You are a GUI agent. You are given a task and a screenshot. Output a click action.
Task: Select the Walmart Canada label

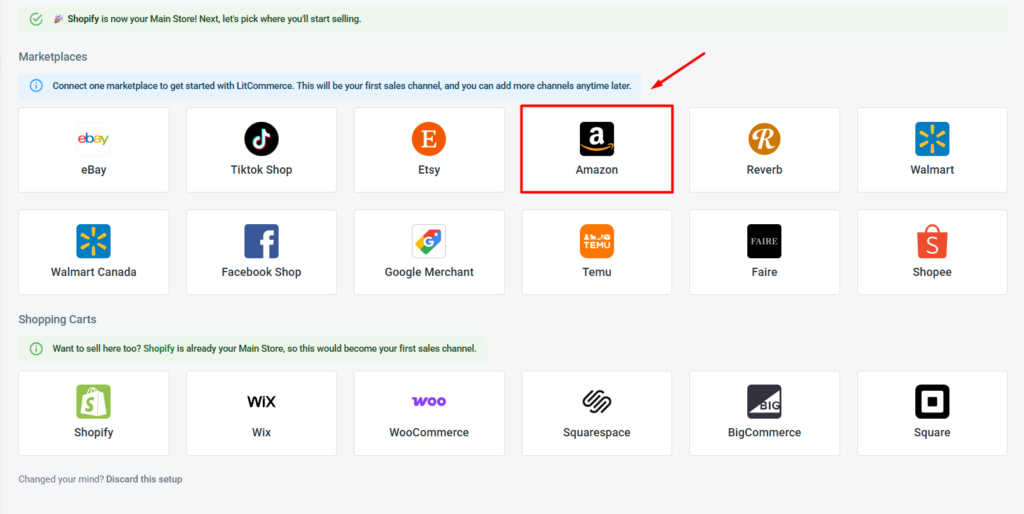tap(93, 272)
